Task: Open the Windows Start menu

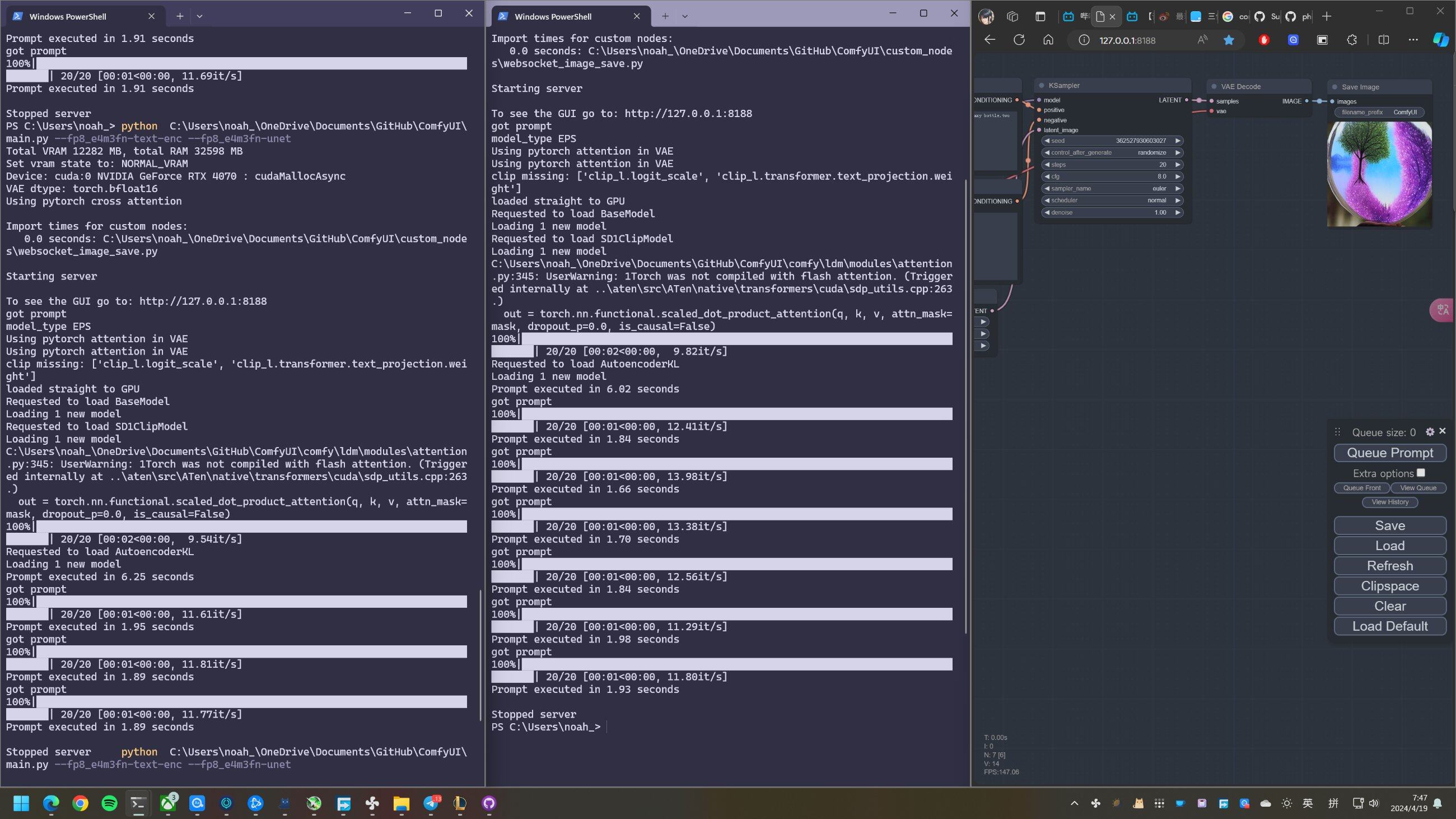Action: (x=21, y=803)
